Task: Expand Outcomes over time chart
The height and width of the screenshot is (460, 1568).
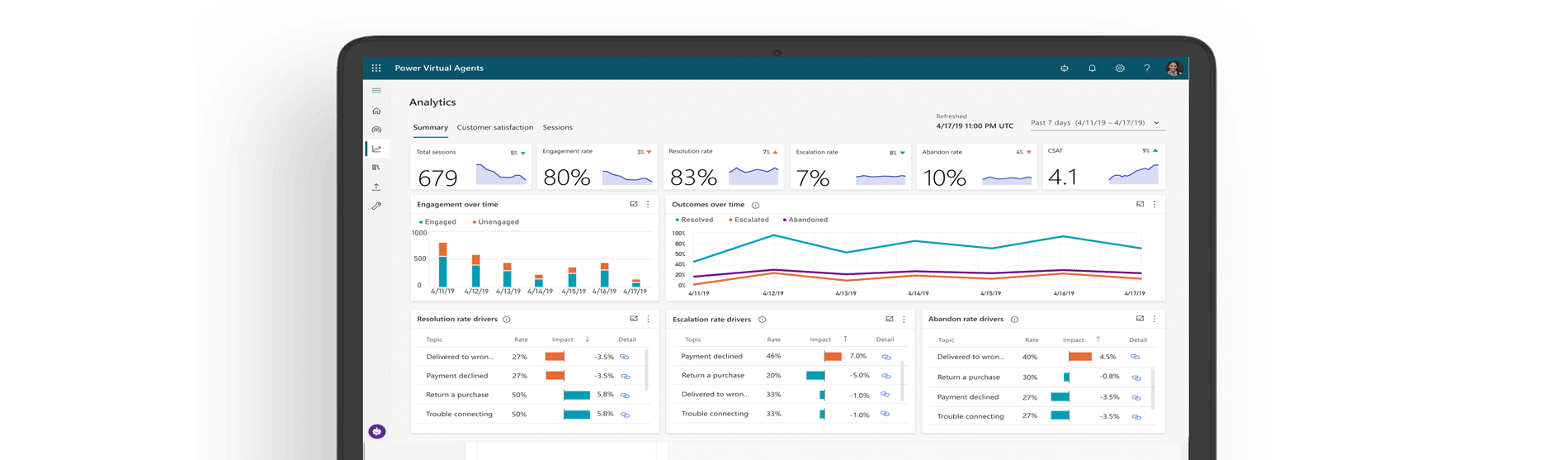Action: click(x=1140, y=204)
